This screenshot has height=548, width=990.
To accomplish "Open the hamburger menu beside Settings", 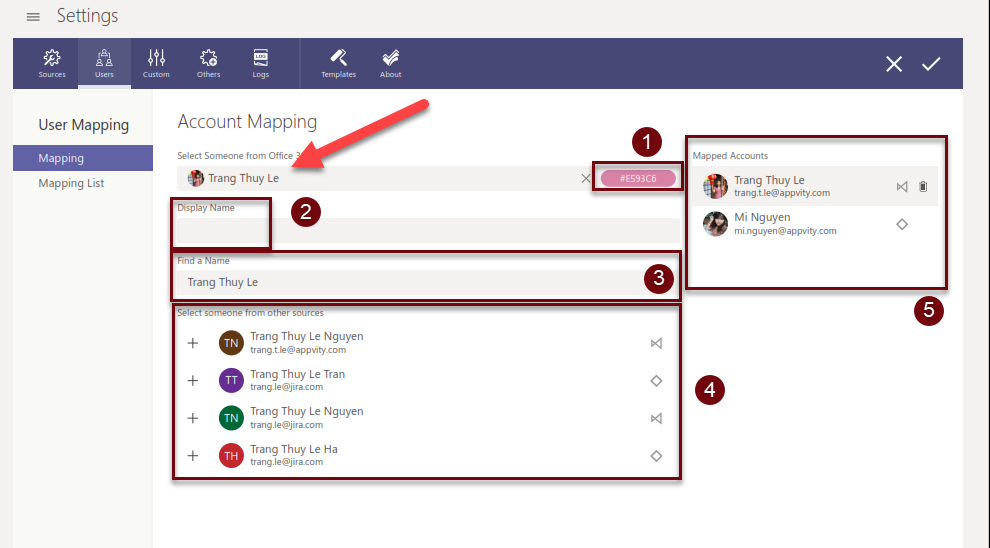I will click(33, 17).
